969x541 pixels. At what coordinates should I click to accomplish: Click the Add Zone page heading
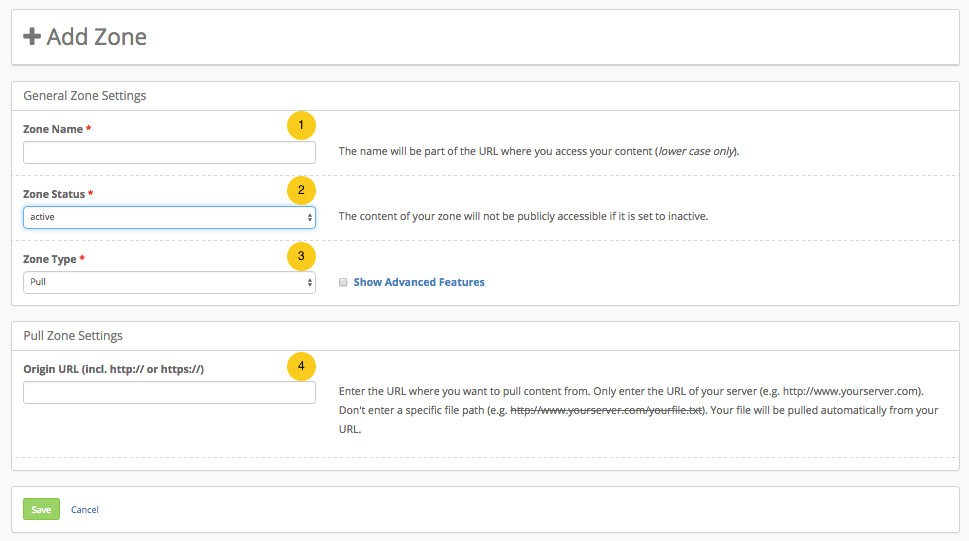pos(96,37)
